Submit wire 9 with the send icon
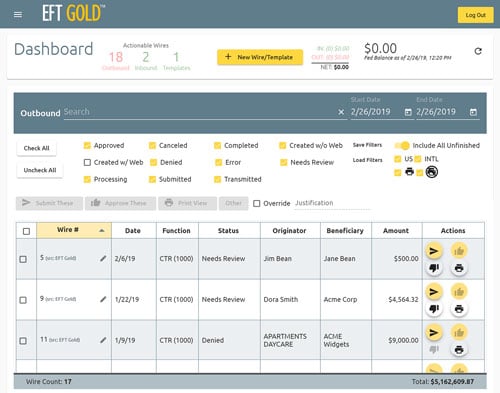The image size is (500, 393). (434, 292)
